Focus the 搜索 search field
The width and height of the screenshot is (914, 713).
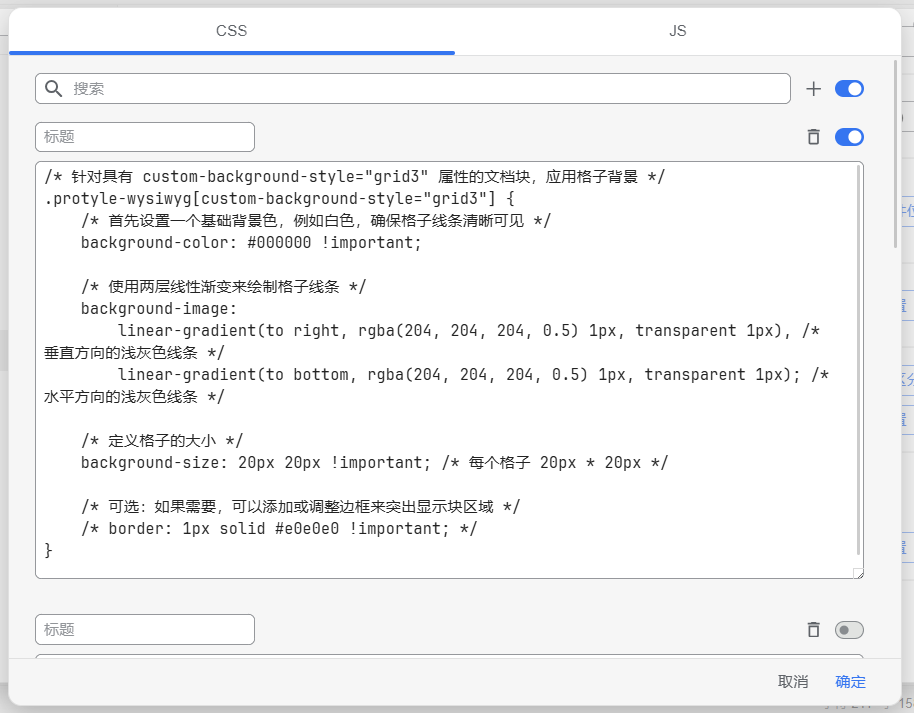(420, 88)
